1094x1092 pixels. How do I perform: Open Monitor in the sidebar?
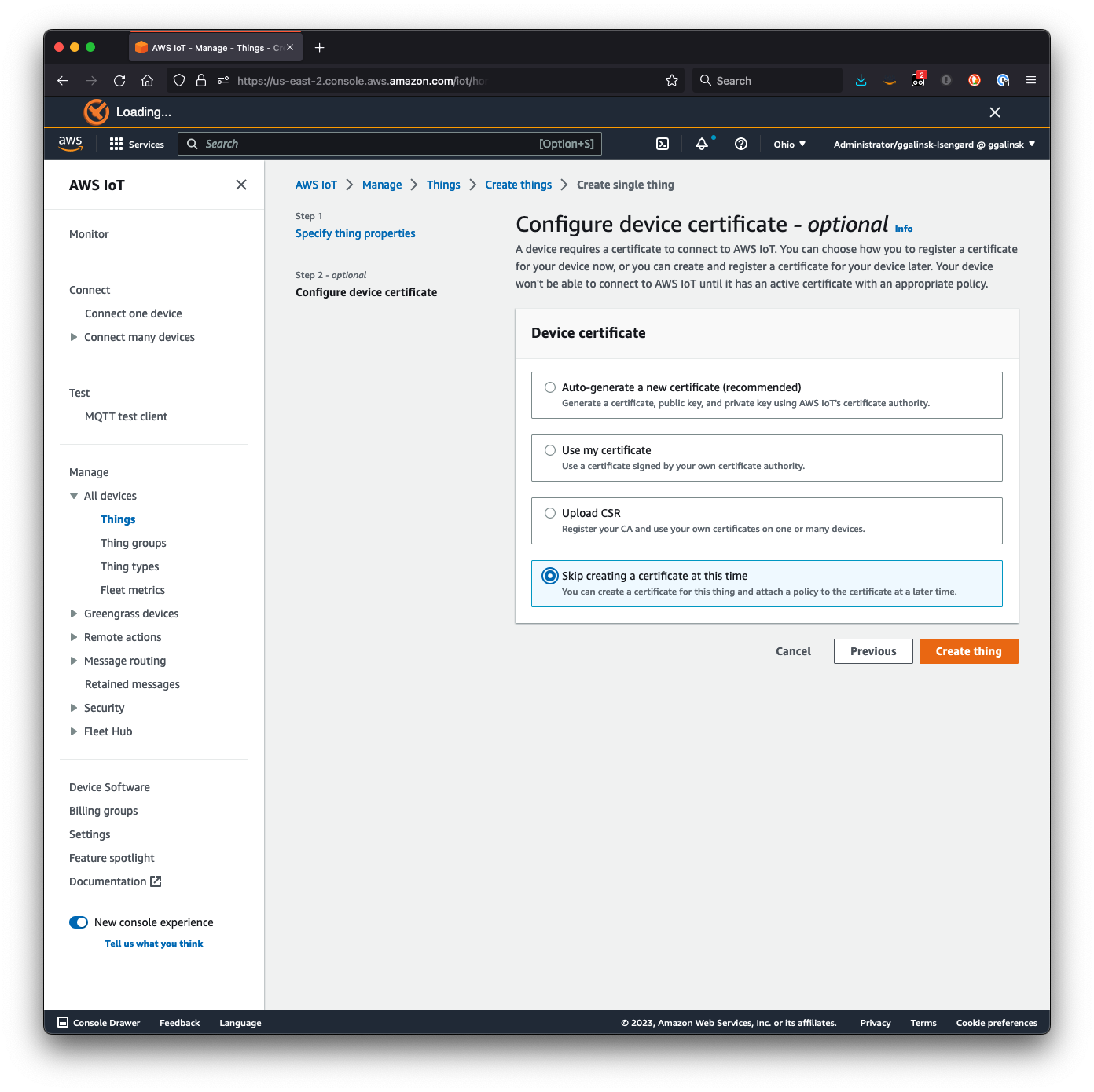click(x=89, y=234)
